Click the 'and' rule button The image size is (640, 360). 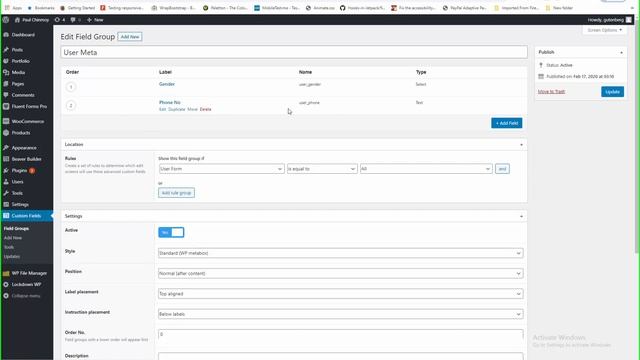click(502, 169)
